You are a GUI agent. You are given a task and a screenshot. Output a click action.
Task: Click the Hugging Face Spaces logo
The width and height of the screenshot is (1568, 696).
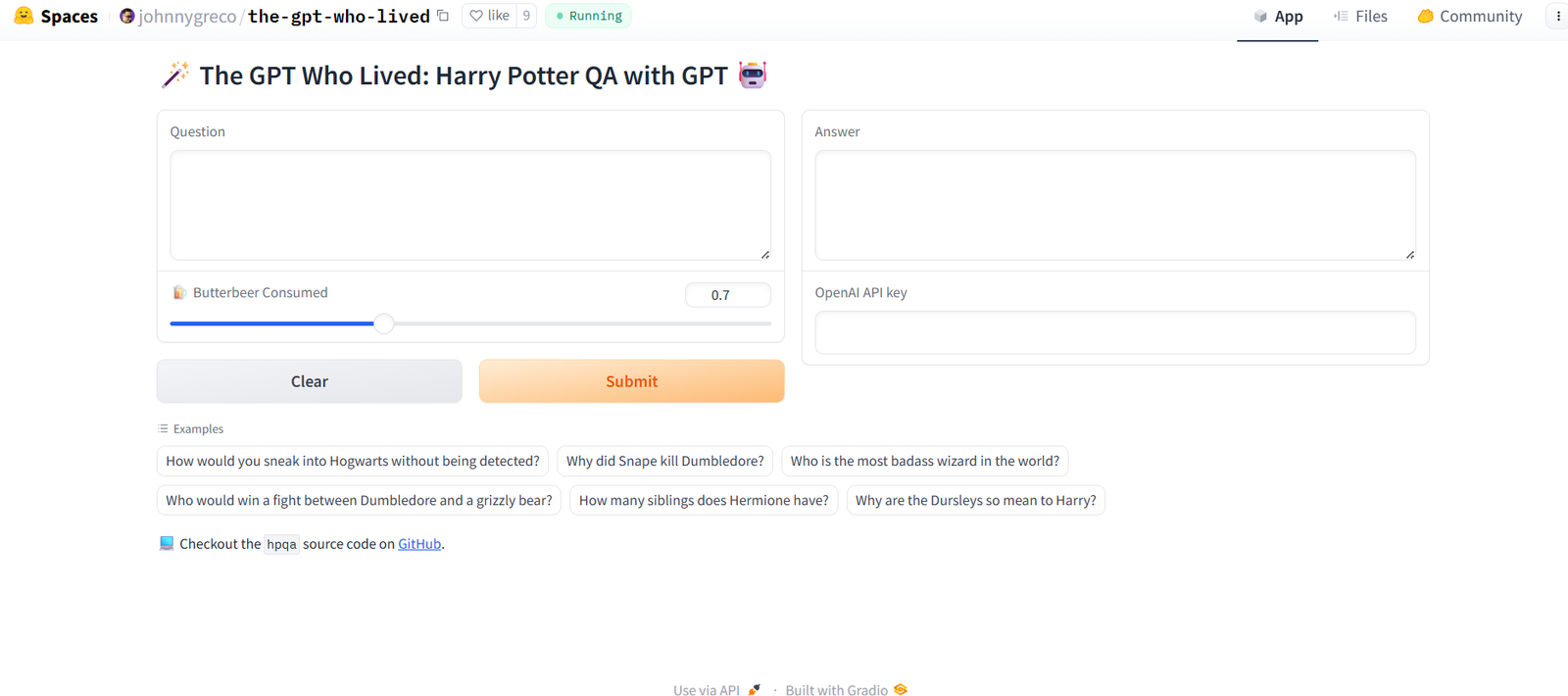pos(24,16)
